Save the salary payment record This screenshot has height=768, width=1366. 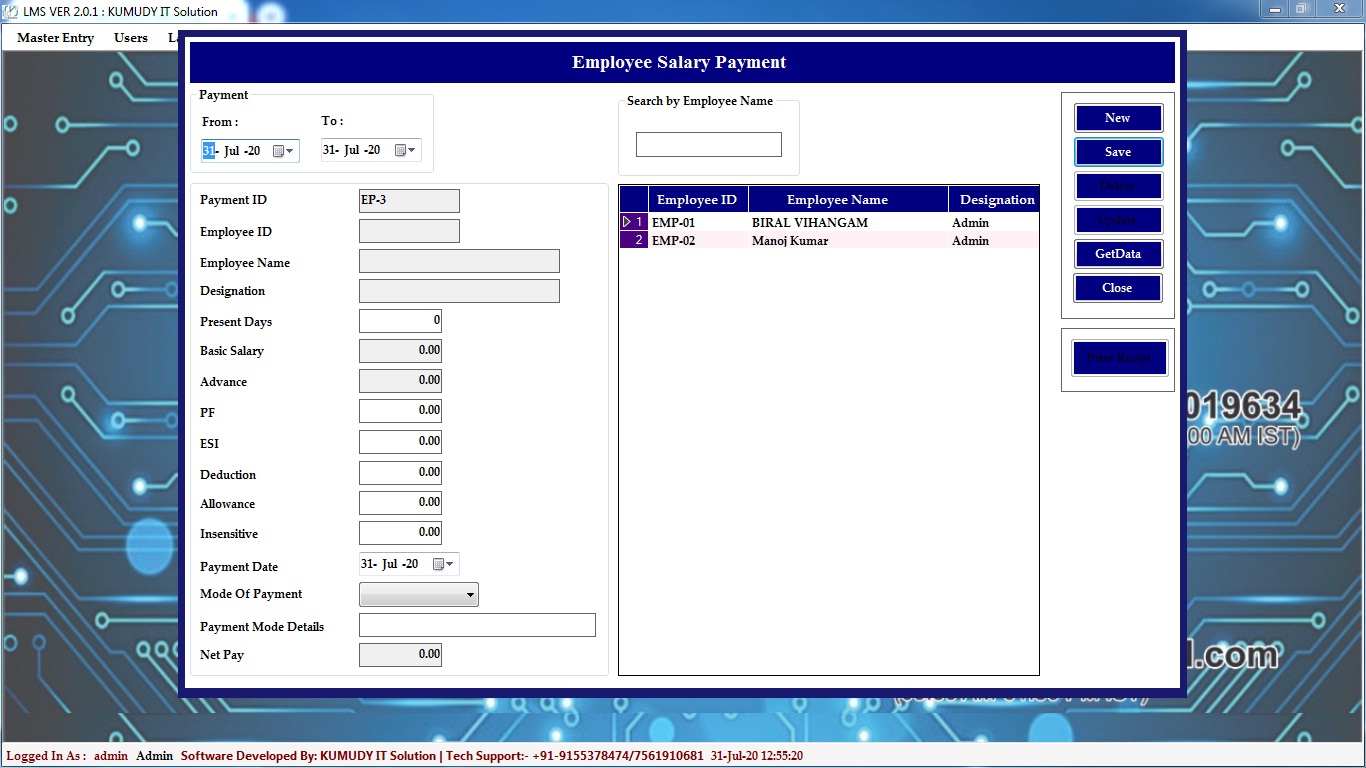click(1118, 152)
